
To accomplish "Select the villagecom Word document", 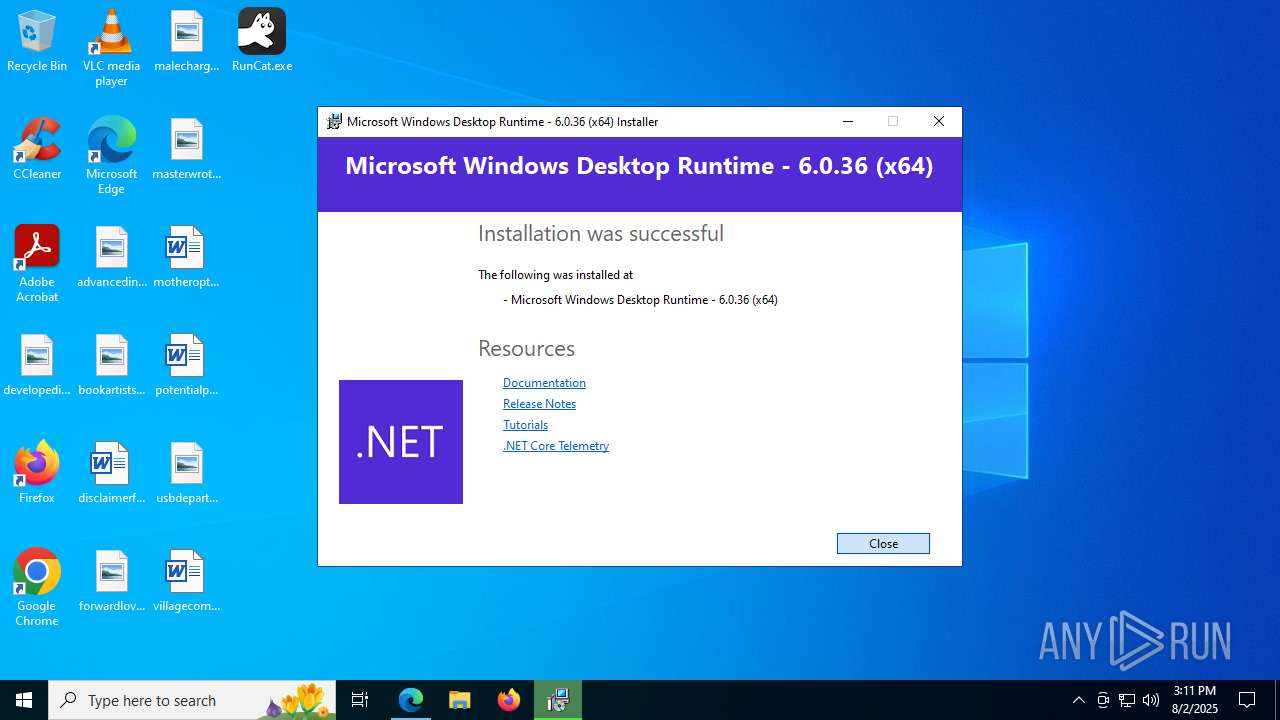I will pos(186,581).
